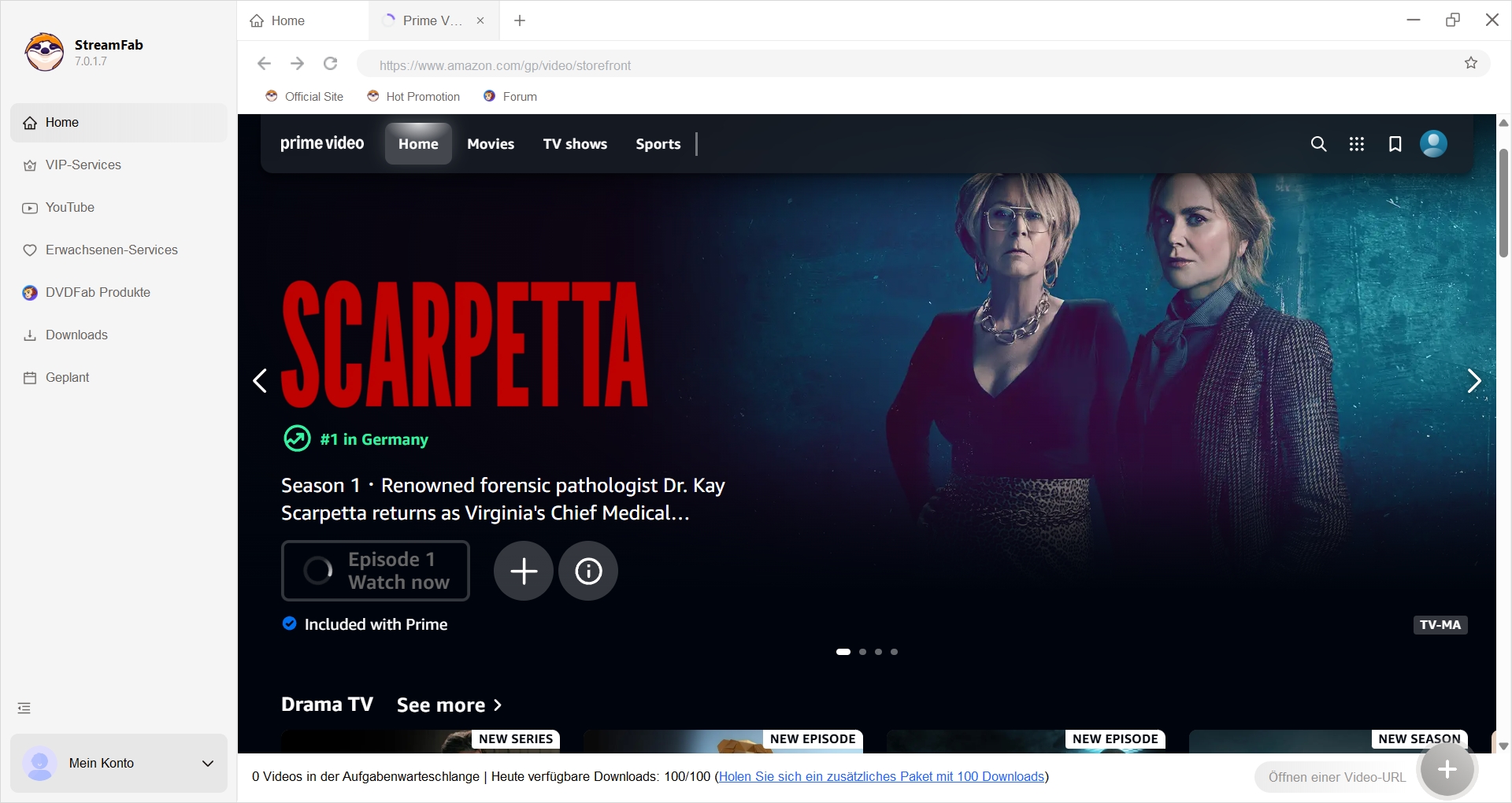Image resolution: width=1512 pixels, height=803 pixels.
Task: Bookmark the page with the address bar star
Action: point(1472,63)
